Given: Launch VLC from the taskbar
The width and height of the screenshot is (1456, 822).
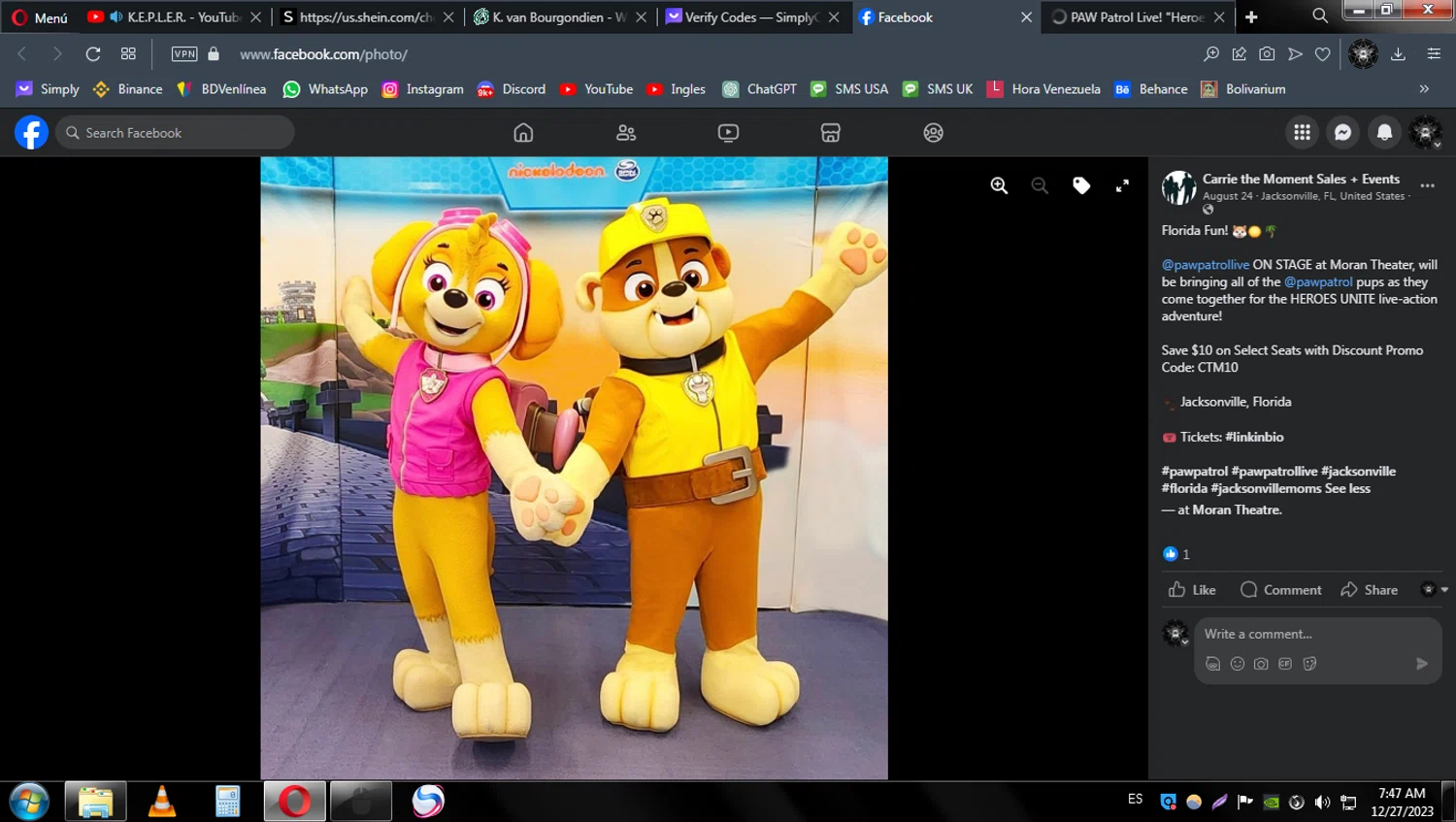Looking at the screenshot, I should click(162, 802).
